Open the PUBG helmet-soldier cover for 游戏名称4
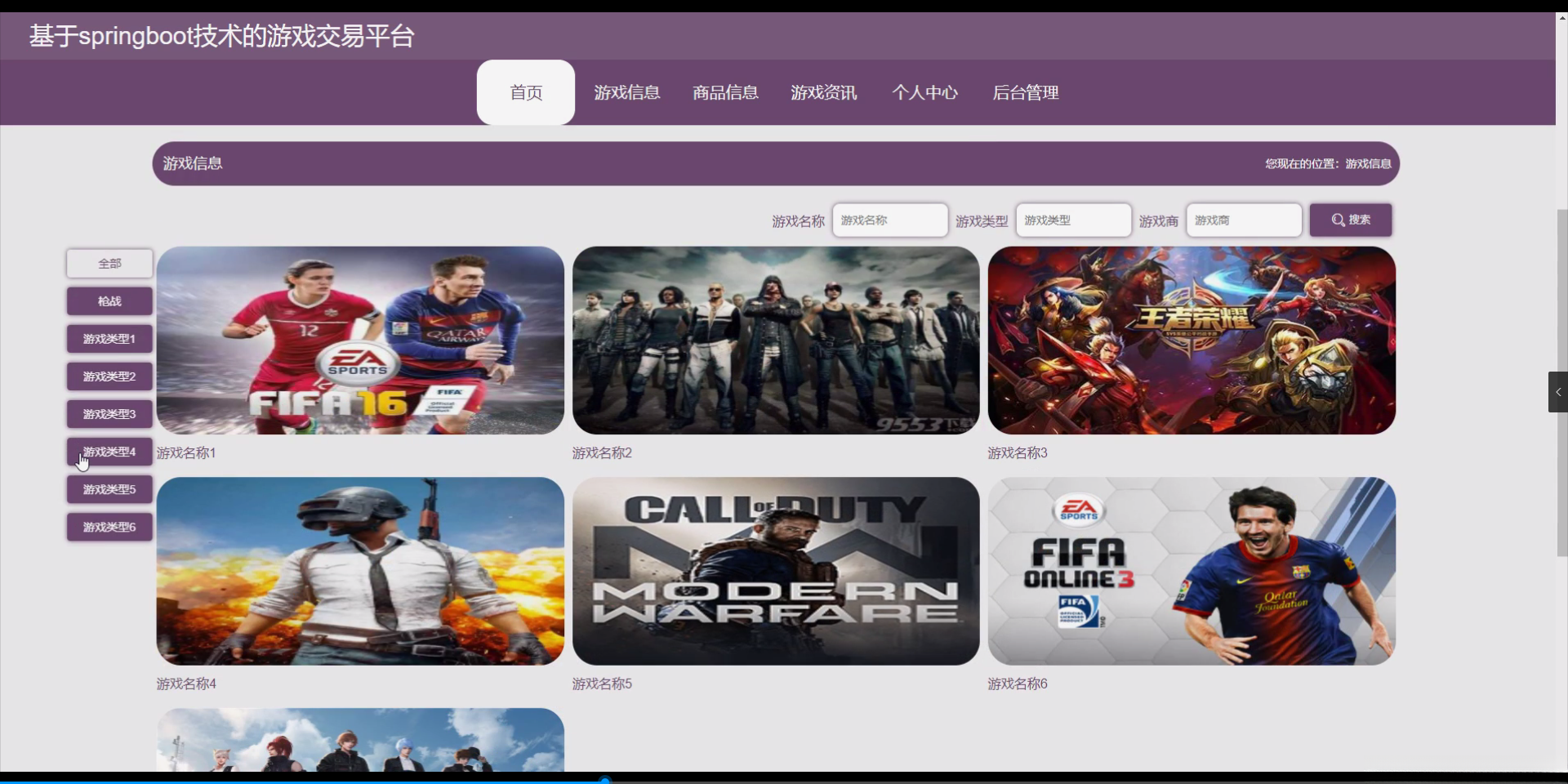 point(360,571)
